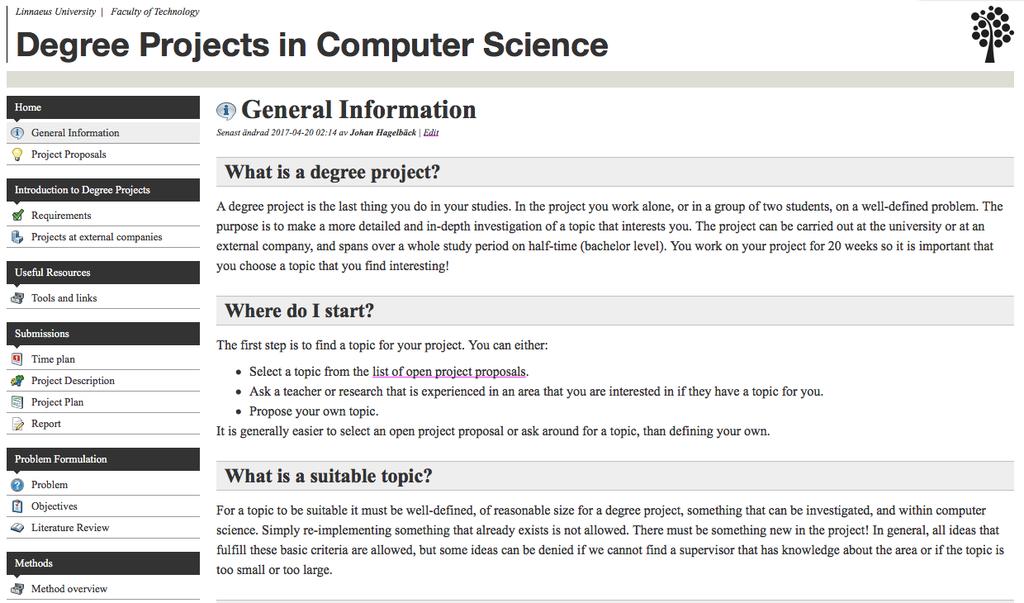Click the icon beside Projects at external companies
Screen dimensions: 1024x603
18,237
